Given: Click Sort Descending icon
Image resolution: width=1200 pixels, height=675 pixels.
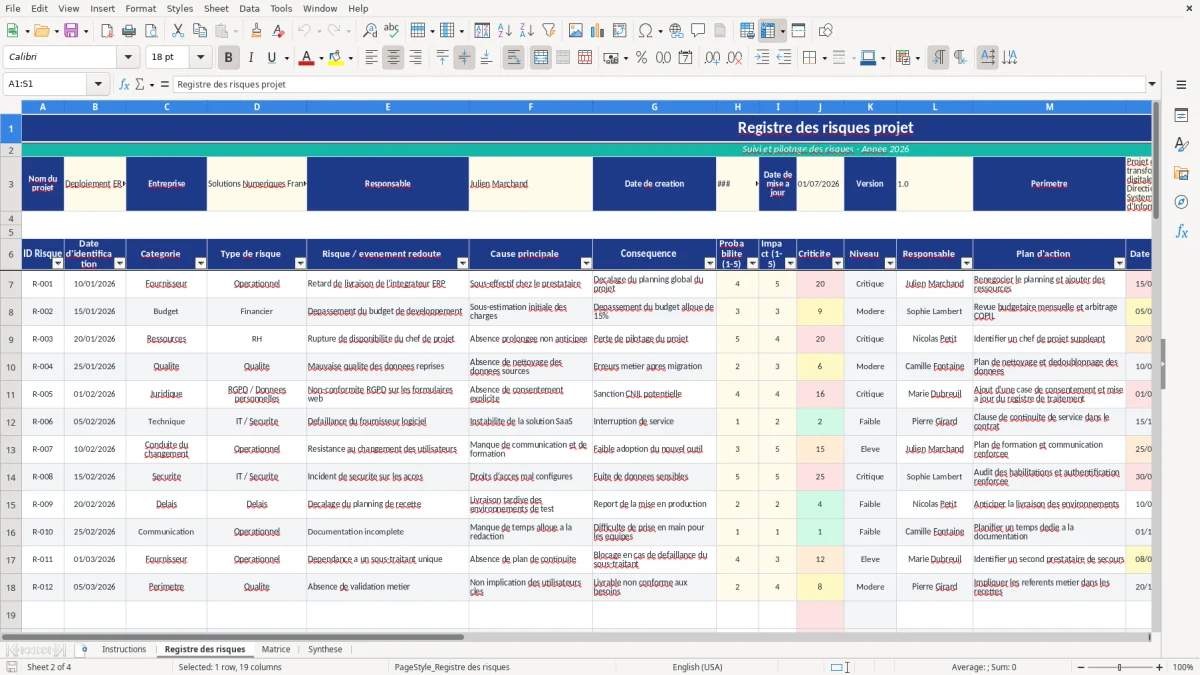Looking at the screenshot, I should pos(526,31).
